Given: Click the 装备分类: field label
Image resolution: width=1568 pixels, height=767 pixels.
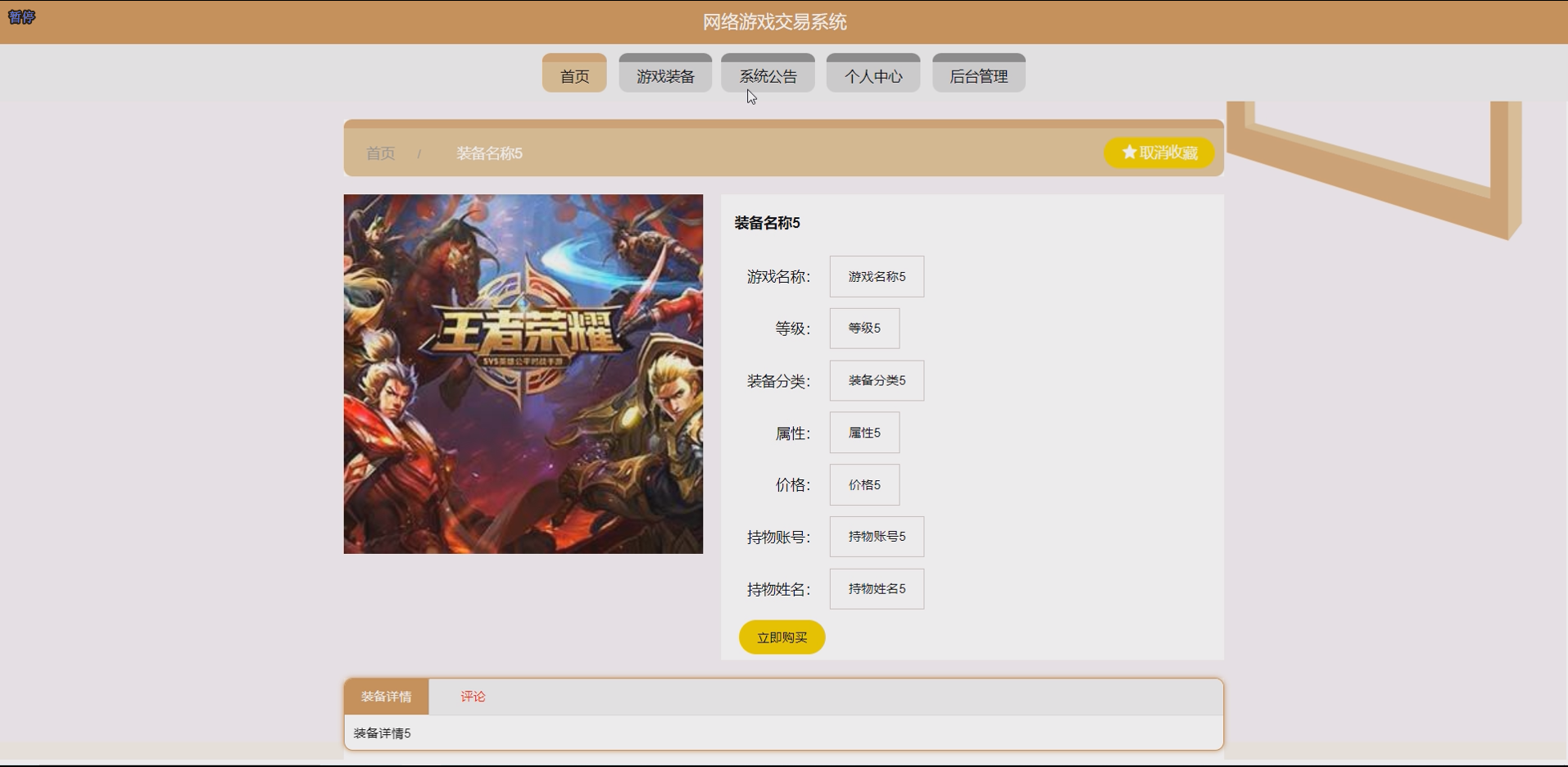Looking at the screenshot, I should (778, 381).
